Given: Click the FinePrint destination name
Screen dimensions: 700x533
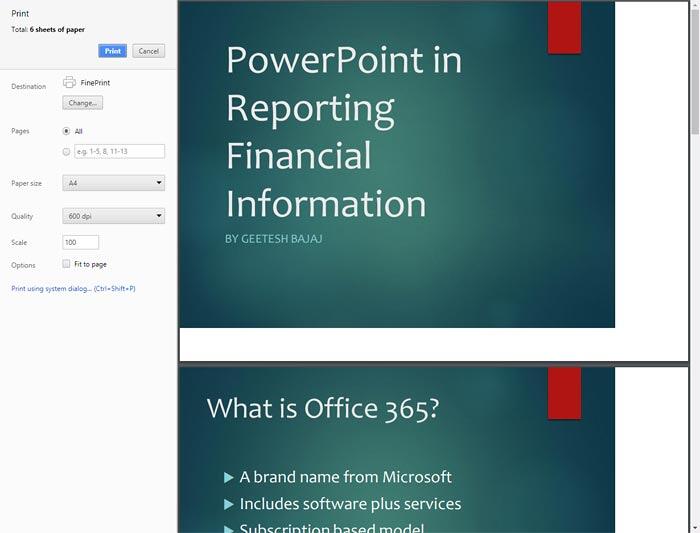Looking at the screenshot, I should click(95, 83).
